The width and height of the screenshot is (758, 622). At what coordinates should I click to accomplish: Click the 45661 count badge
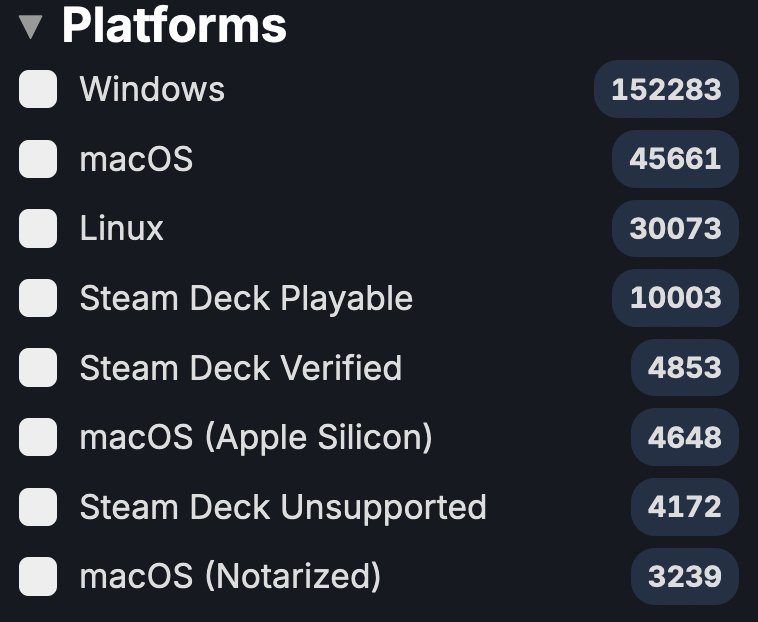(x=675, y=159)
